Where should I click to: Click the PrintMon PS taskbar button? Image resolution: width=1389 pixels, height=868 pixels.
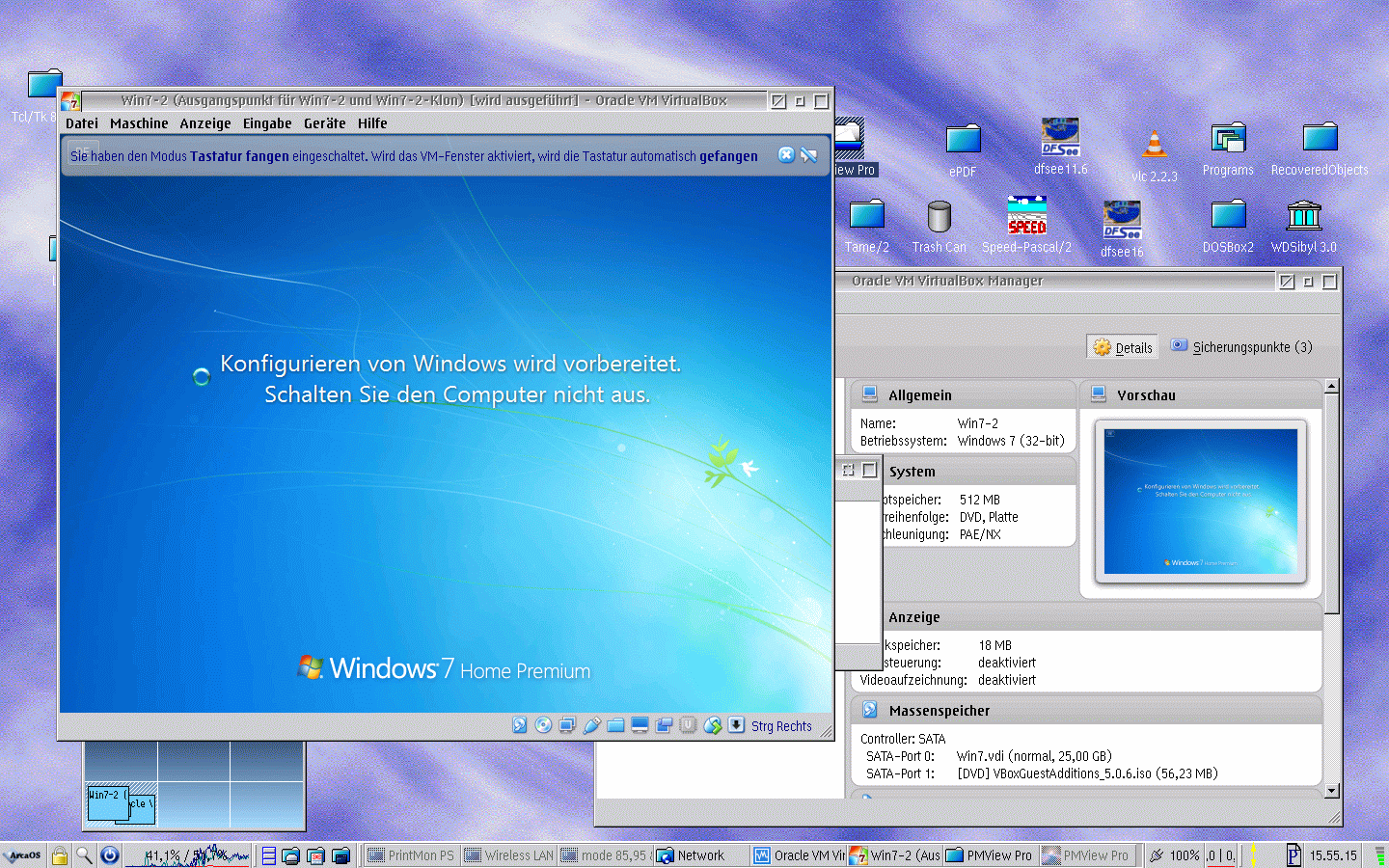tap(412, 855)
